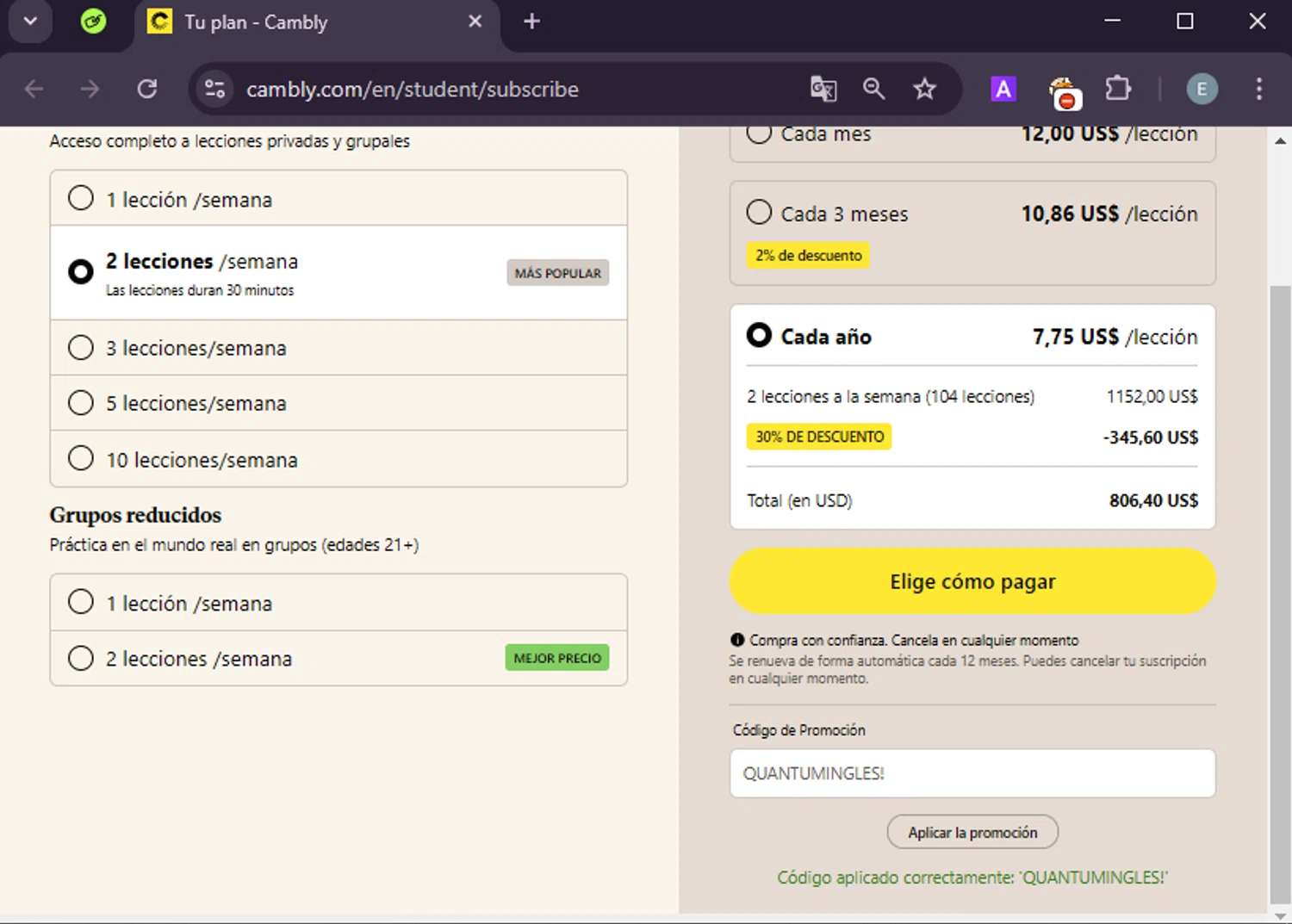Click total amount '806,40 US$'
Screen dimensions: 1292x924
pos(1153,500)
